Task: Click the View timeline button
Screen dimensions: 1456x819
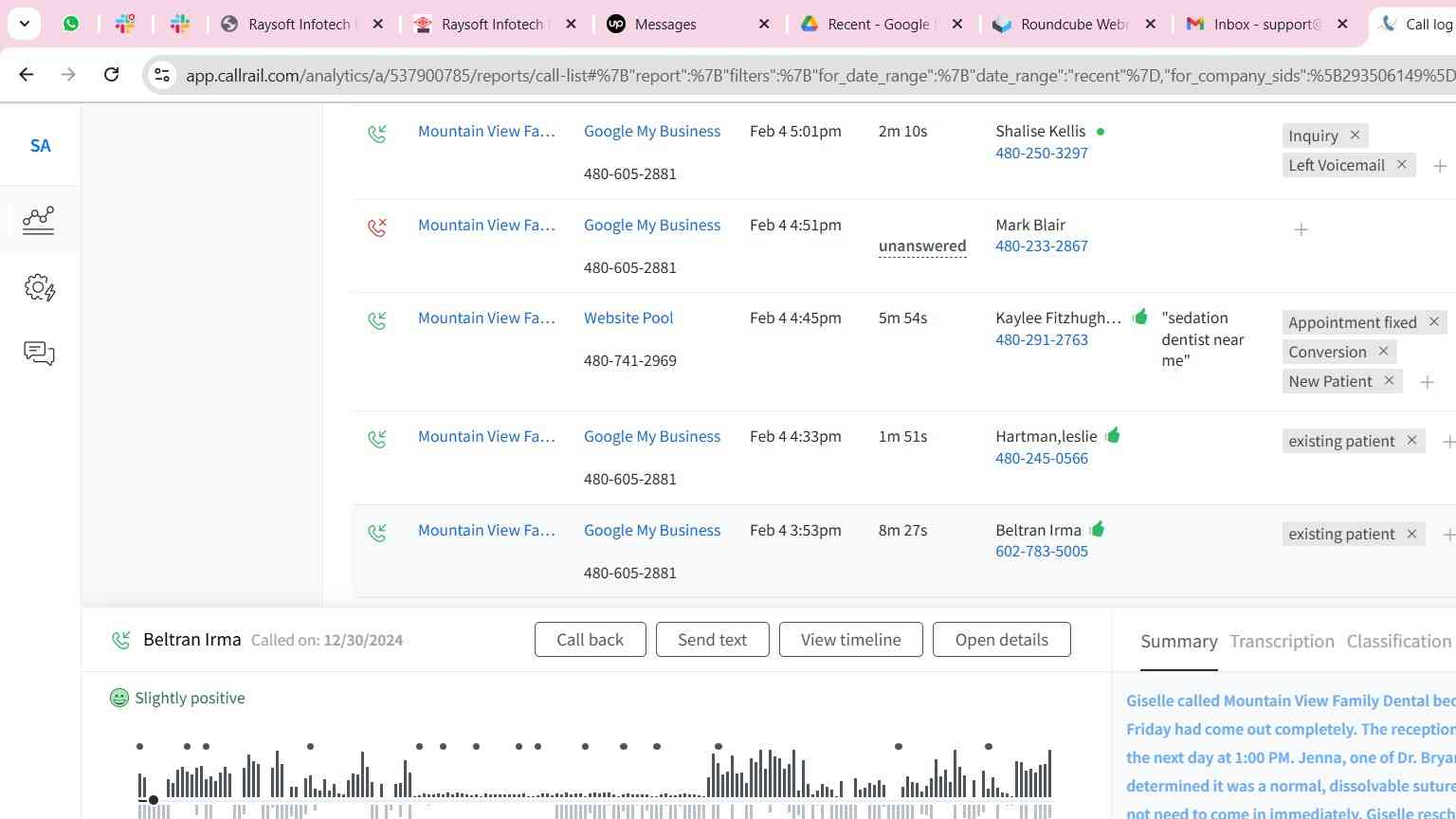Action: click(851, 640)
